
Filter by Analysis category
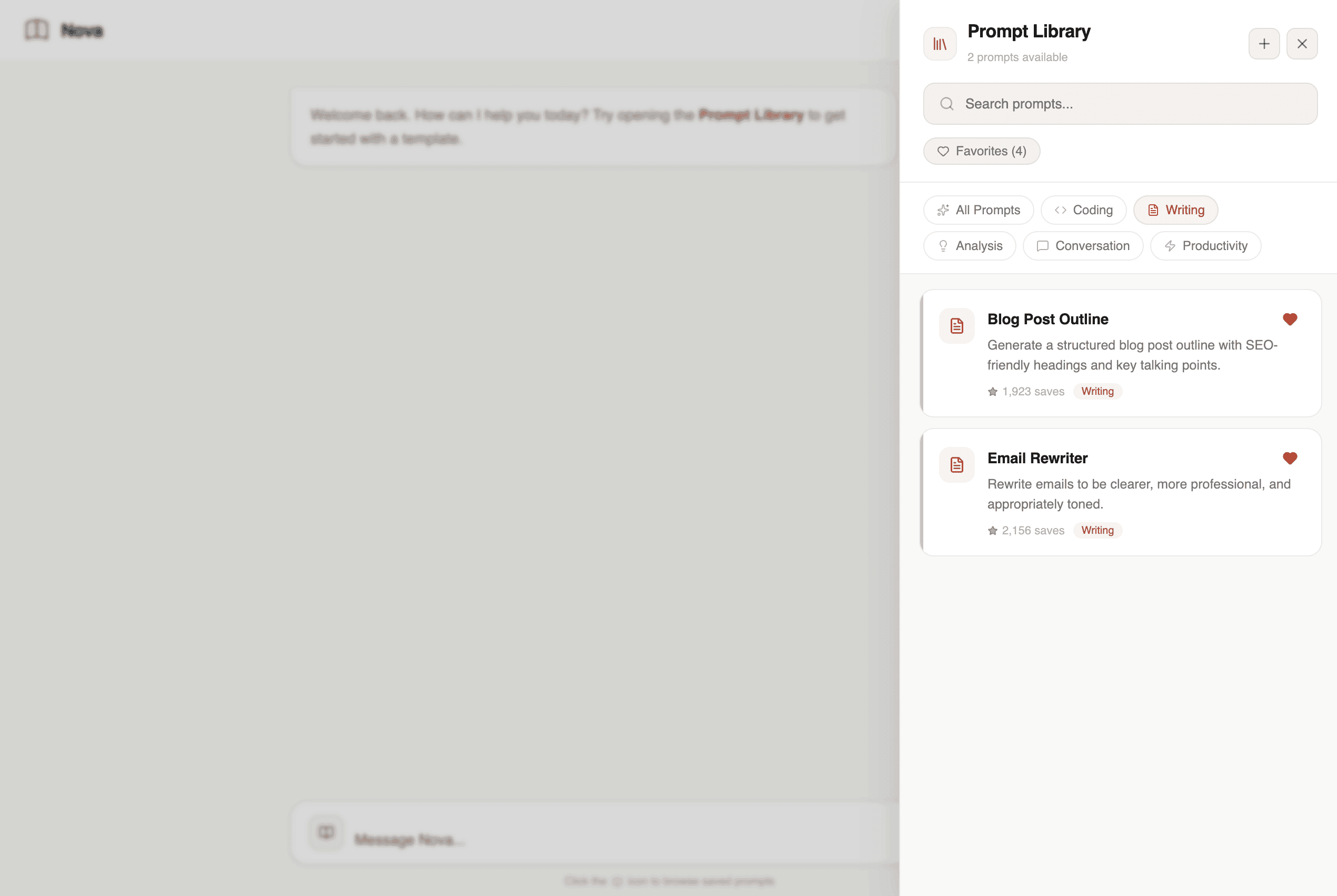coord(969,246)
